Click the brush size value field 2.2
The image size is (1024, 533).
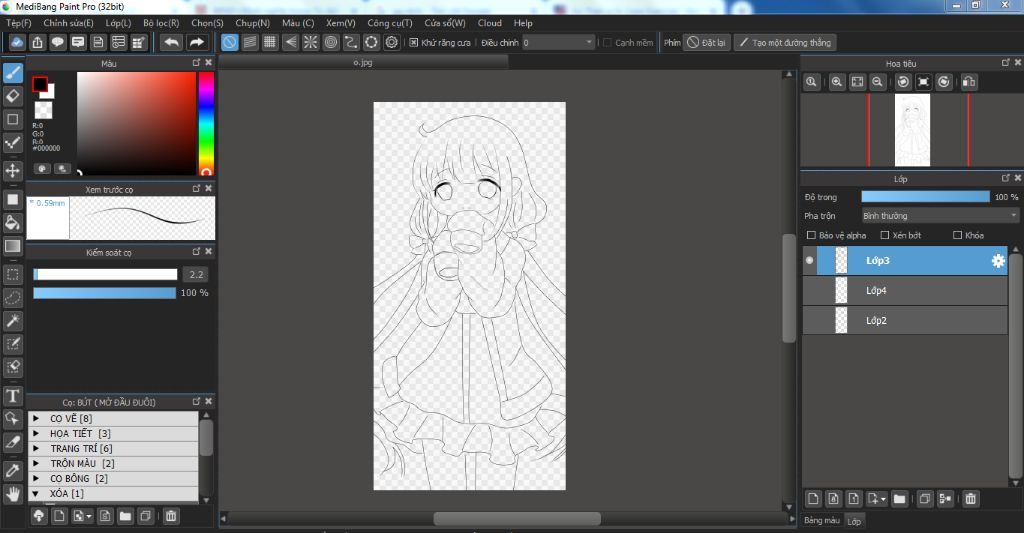pos(196,274)
